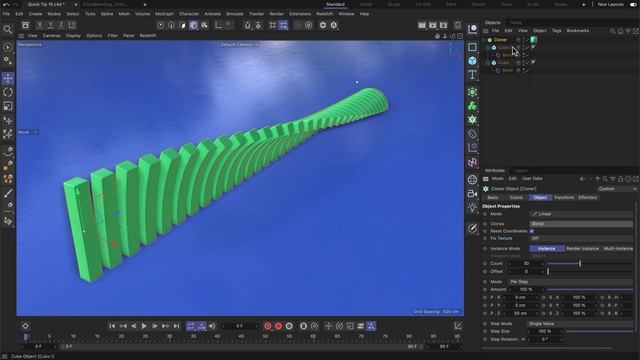Adjust the Step Size slider
The width and height of the screenshot is (640, 360).
(x=600, y=331)
